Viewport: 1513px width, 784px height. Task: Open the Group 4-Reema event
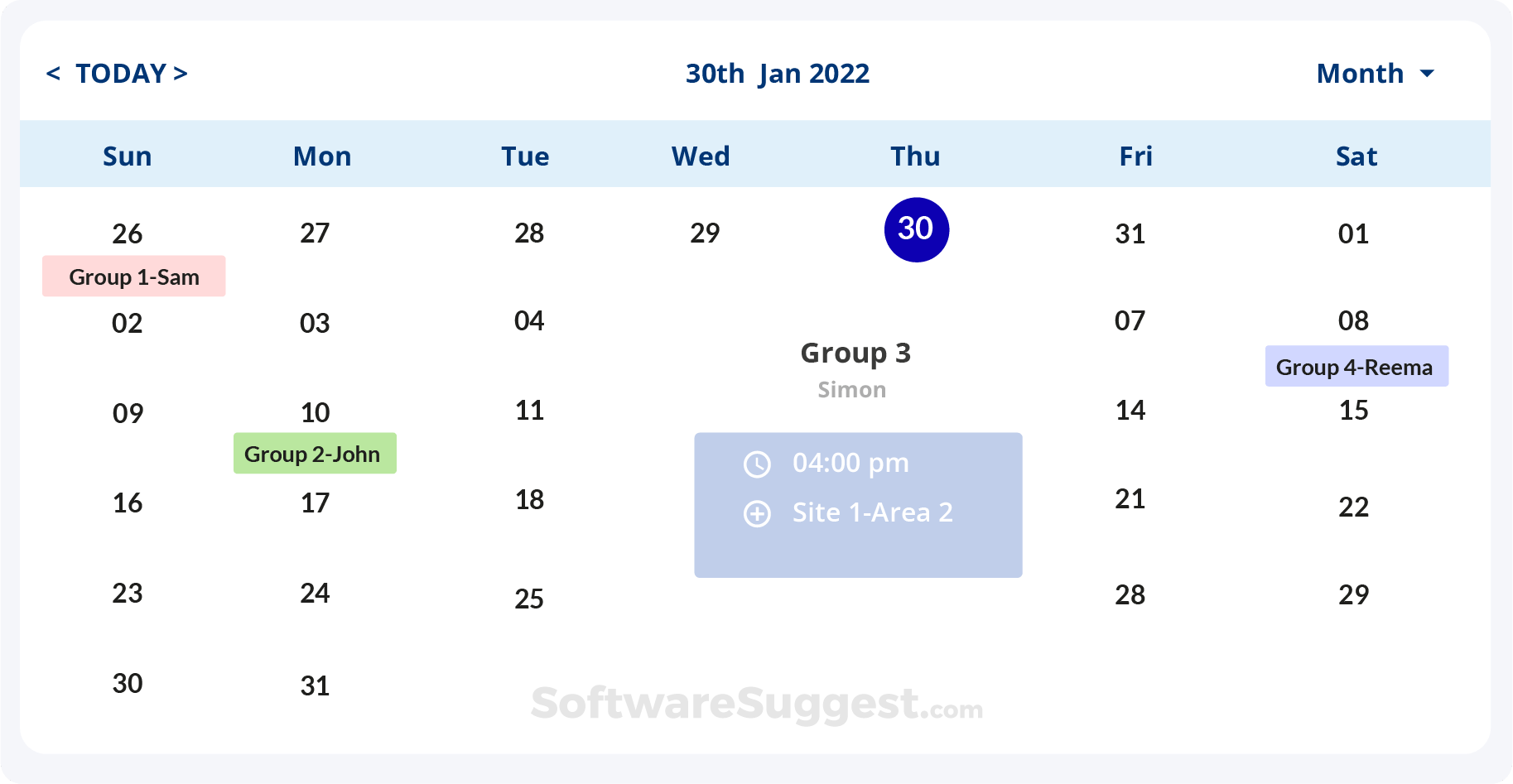[1356, 367]
